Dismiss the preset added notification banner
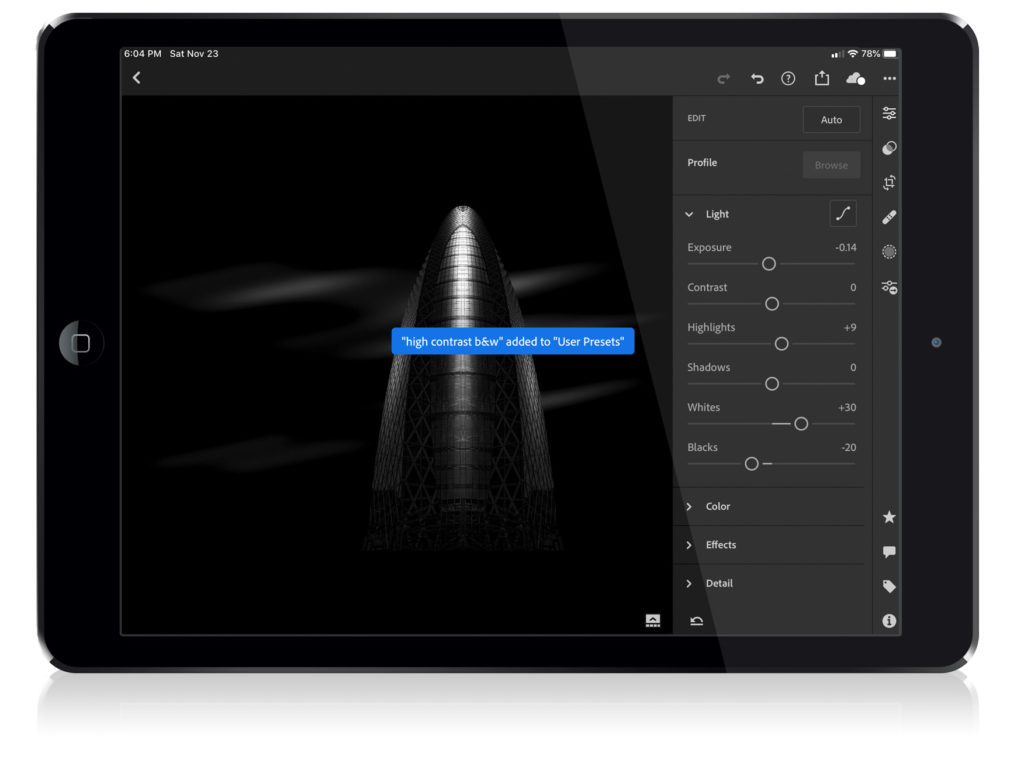This screenshot has height=780, width=1024. (x=513, y=341)
